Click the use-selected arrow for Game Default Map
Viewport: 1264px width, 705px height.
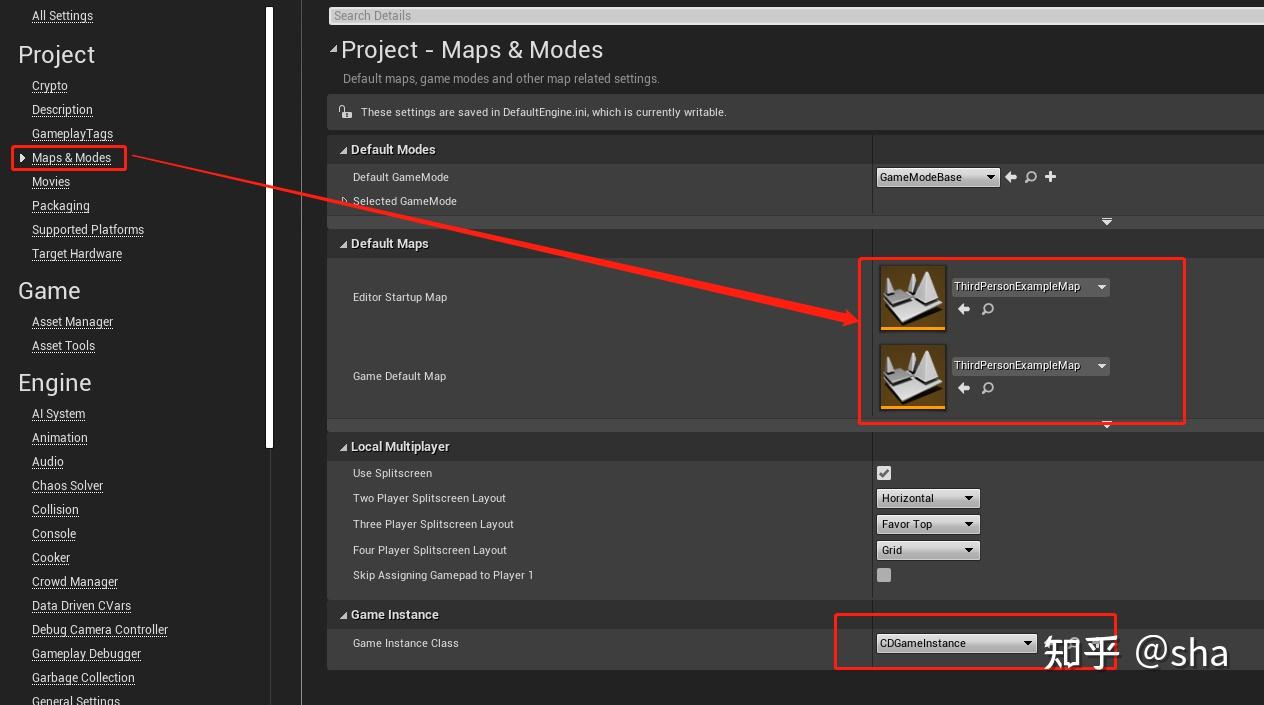point(963,388)
